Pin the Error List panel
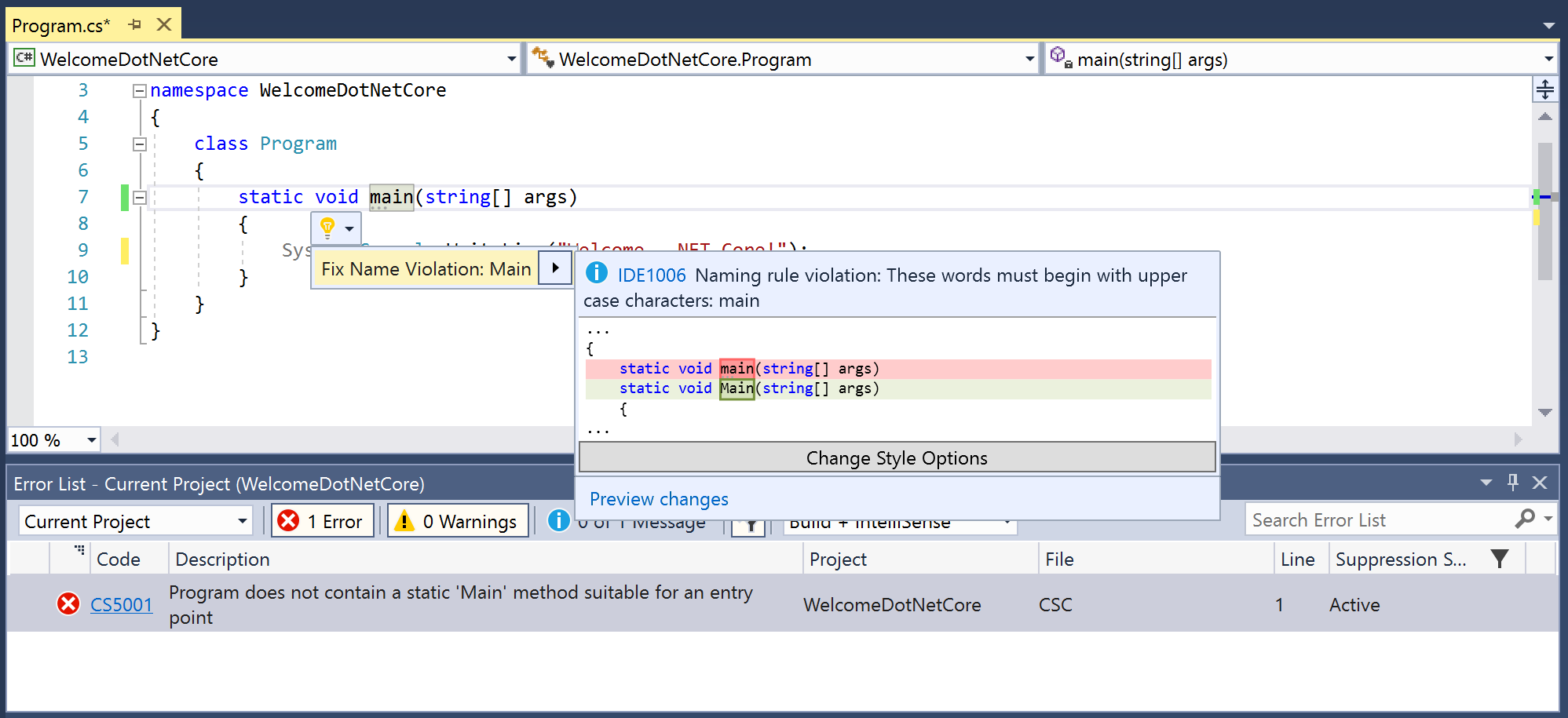 point(1512,483)
